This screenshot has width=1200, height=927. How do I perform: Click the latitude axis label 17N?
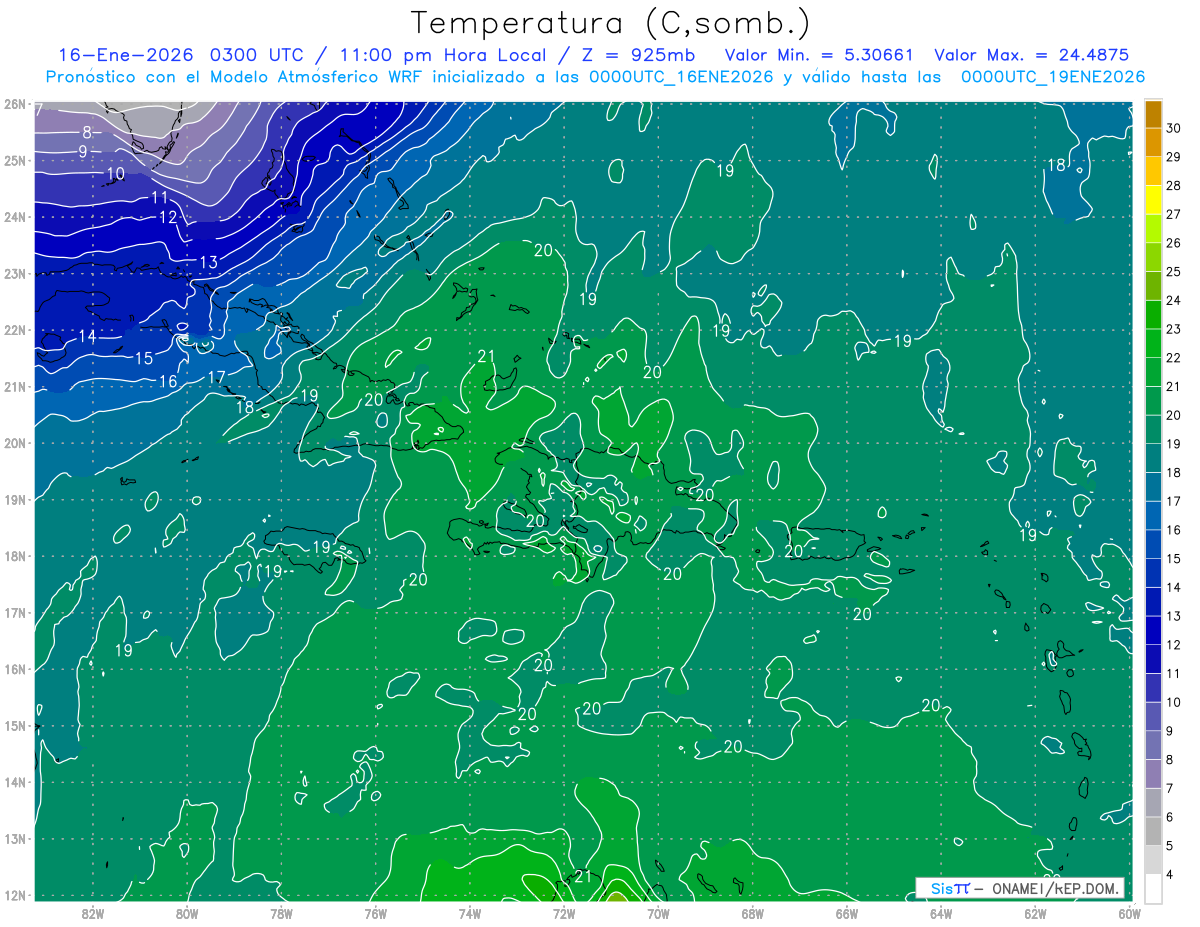pos(14,612)
